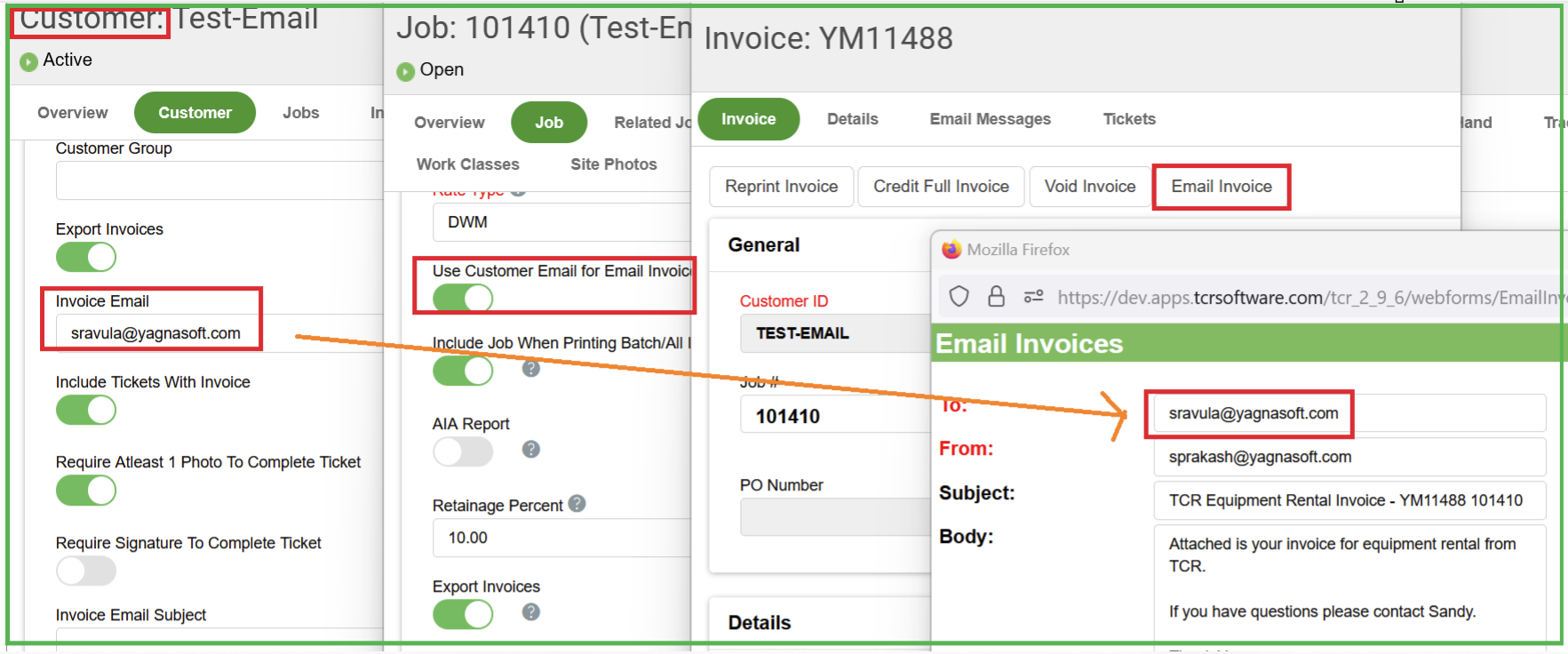
Task: Click the Email Invoice button
Action: [1221, 187]
